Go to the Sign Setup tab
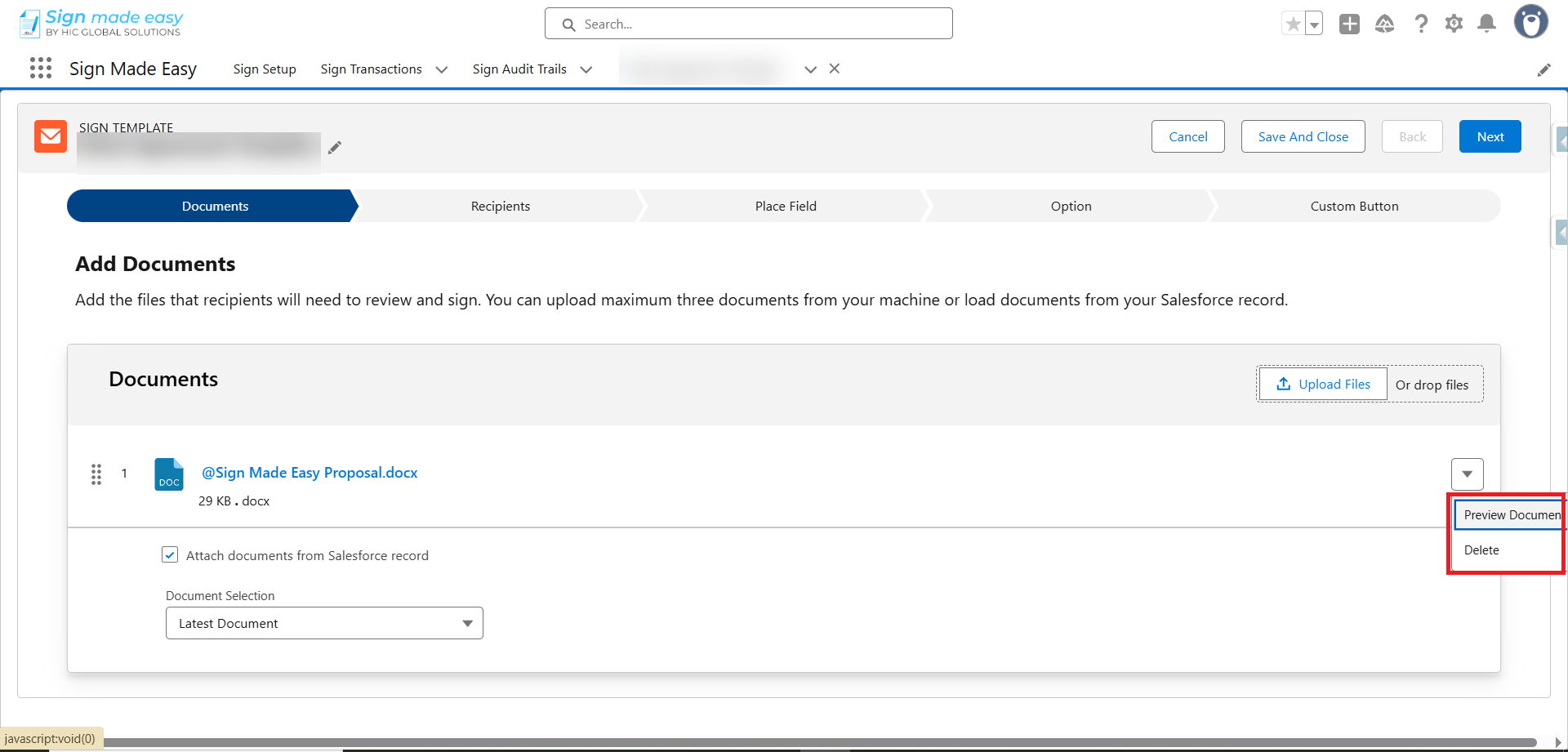The width and height of the screenshot is (1568, 752). (265, 69)
